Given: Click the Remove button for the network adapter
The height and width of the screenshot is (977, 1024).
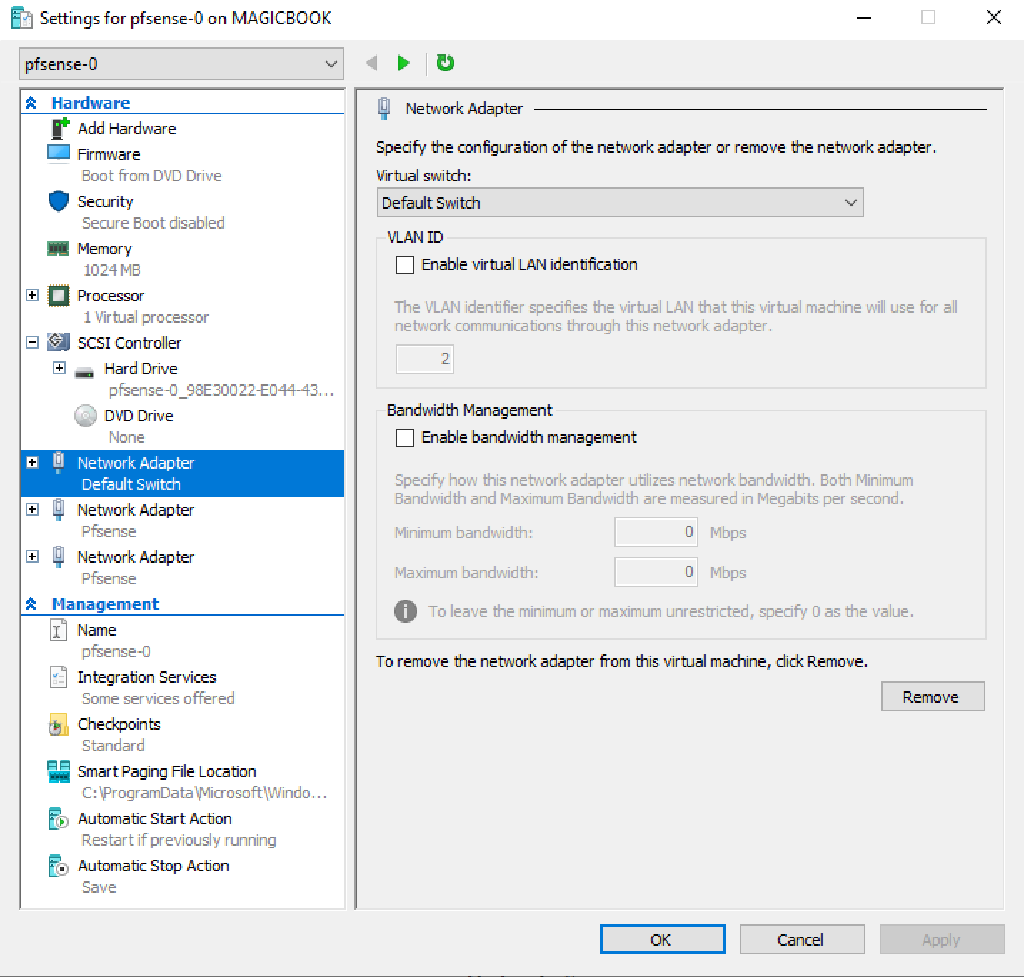Looking at the screenshot, I should tap(932, 696).
